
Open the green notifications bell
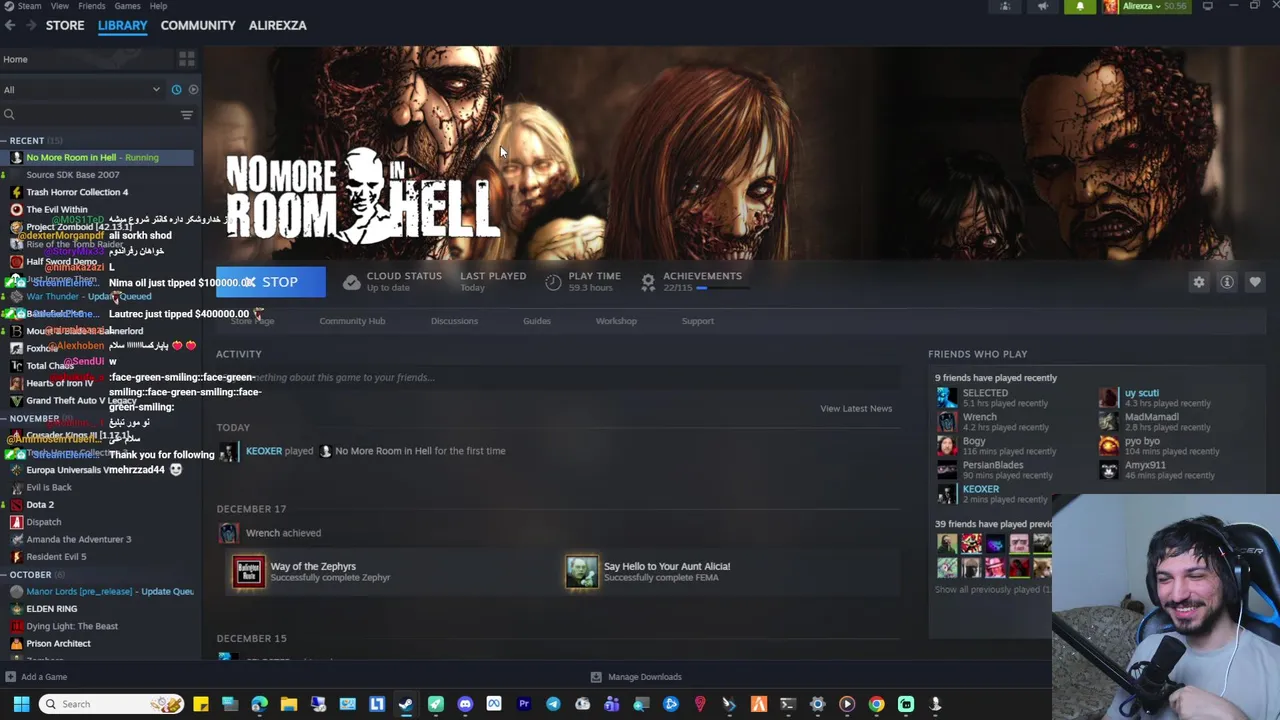[1079, 6]
